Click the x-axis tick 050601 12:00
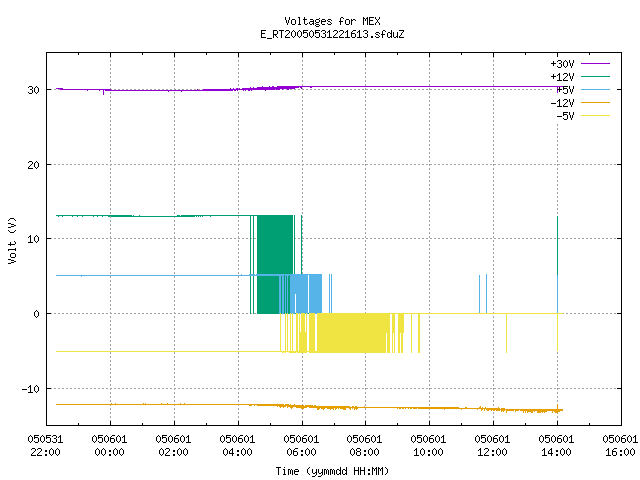 [492, 446]
